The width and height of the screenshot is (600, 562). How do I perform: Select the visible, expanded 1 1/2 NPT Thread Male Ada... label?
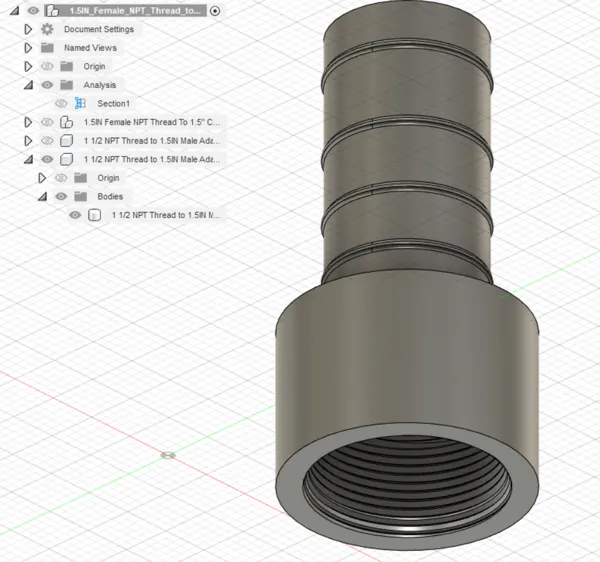(152, 159)
